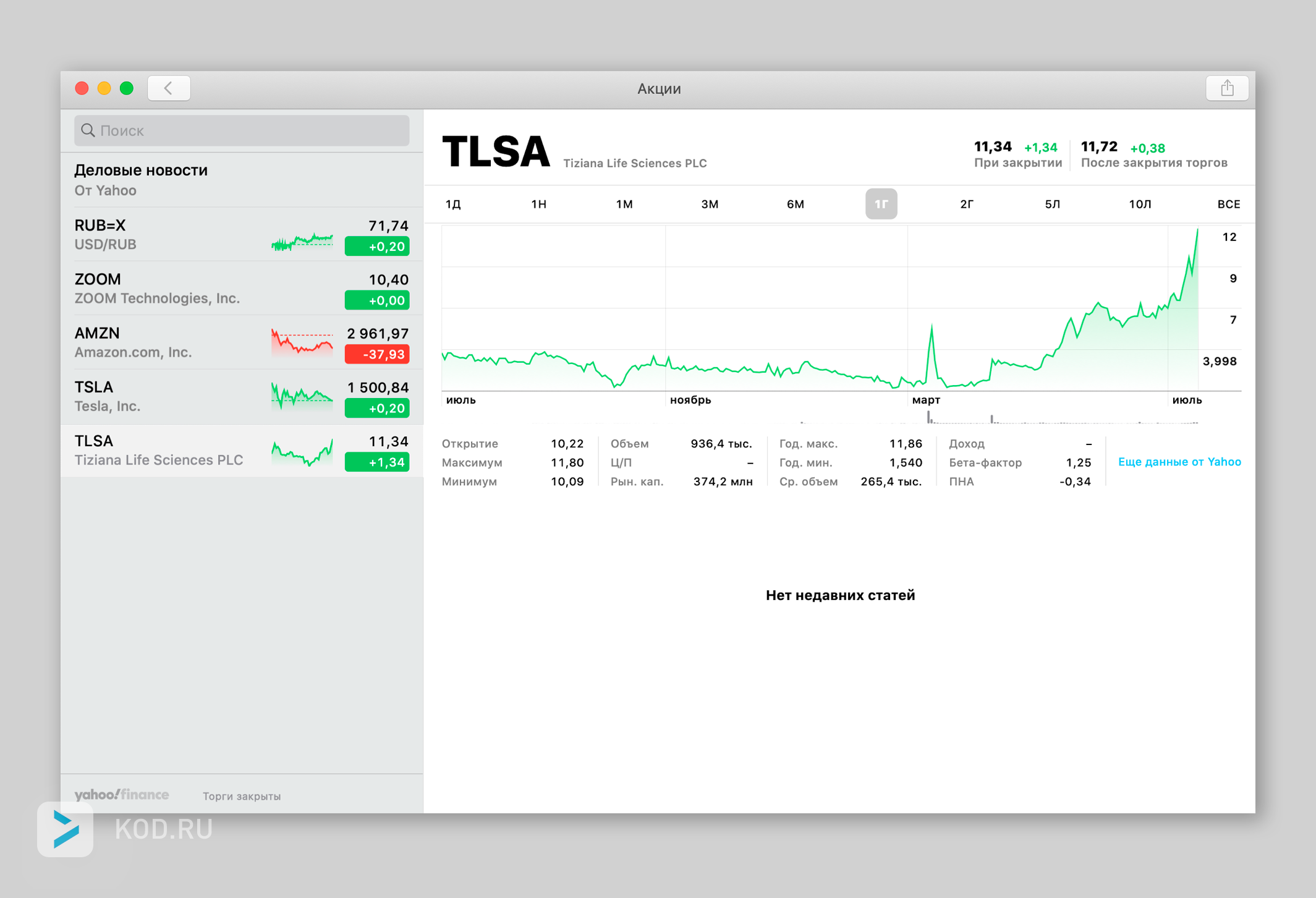This screenshot has height=898, width=1316.
Task: Click the after-hours price 11,72
Action: click(x=1099, y=147)
